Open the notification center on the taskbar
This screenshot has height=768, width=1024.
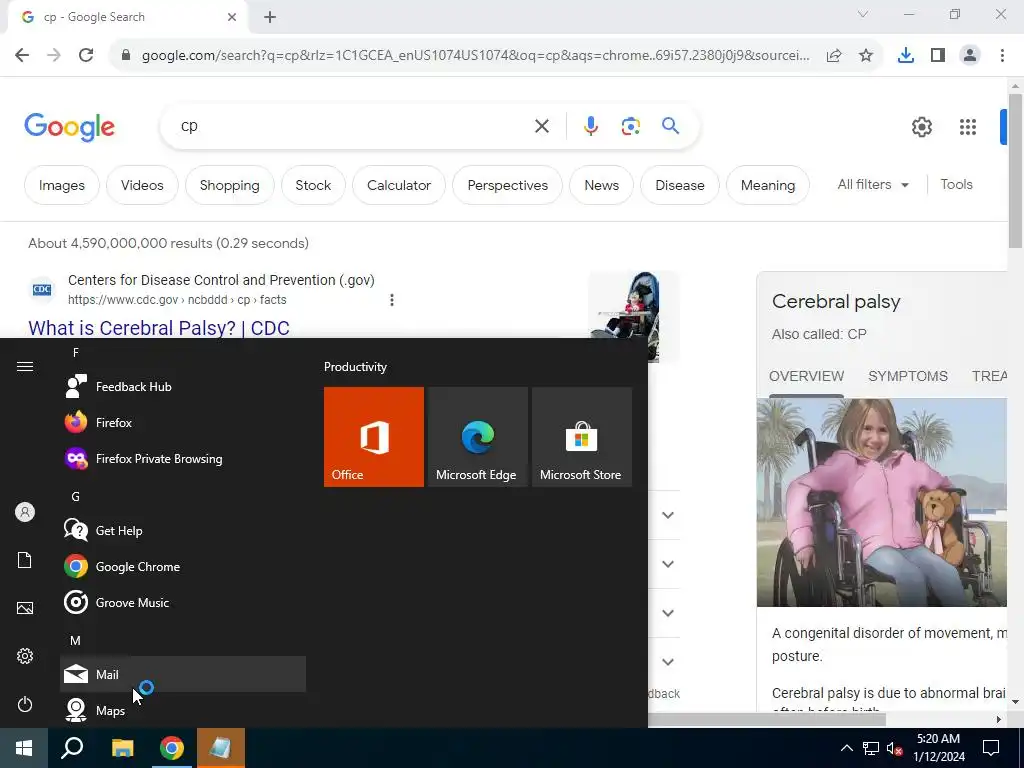click(991, 748)
